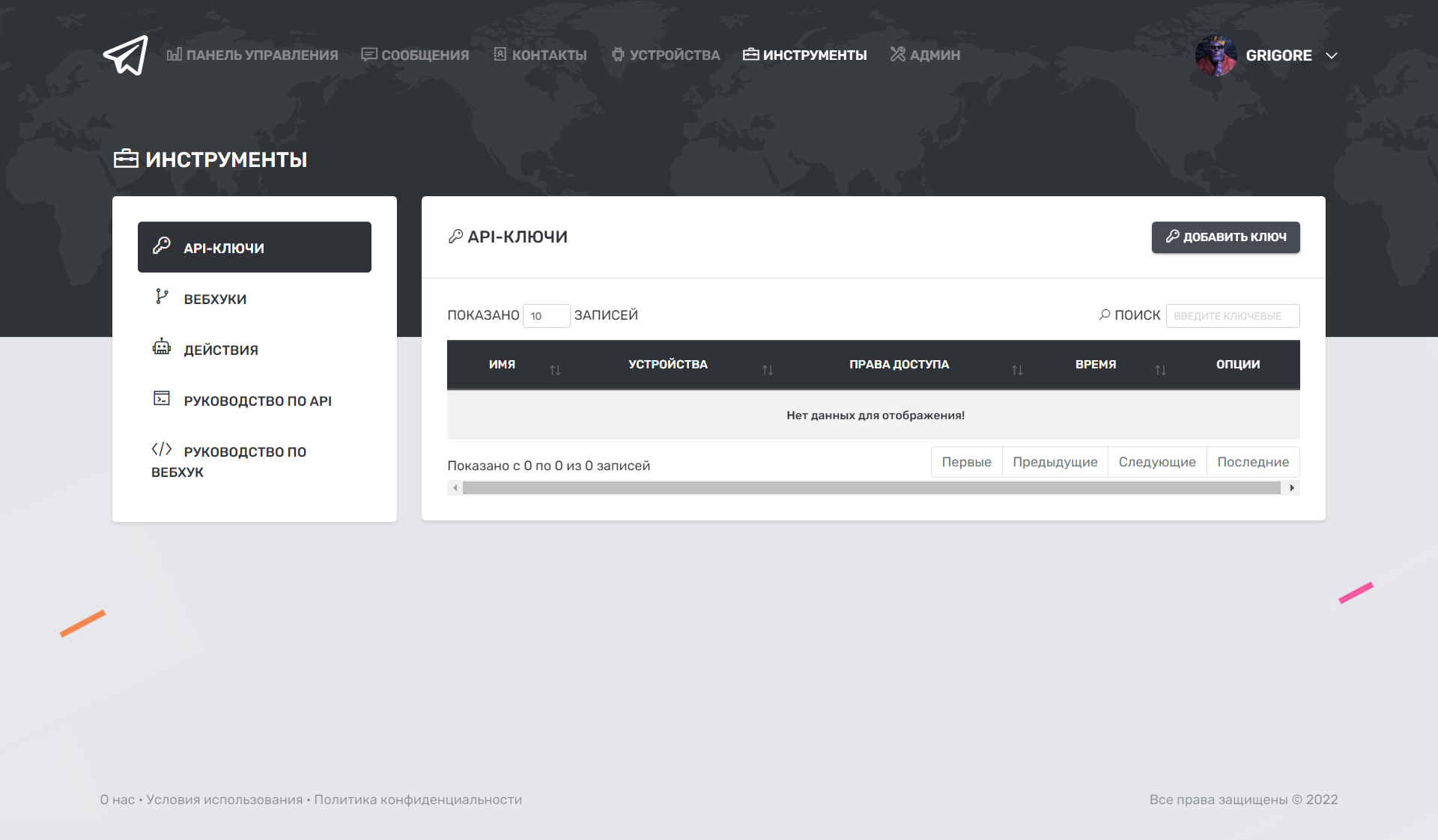Sort table by Устройства column arrows
The image size is (1438, 840).
(x=768, y=370)
